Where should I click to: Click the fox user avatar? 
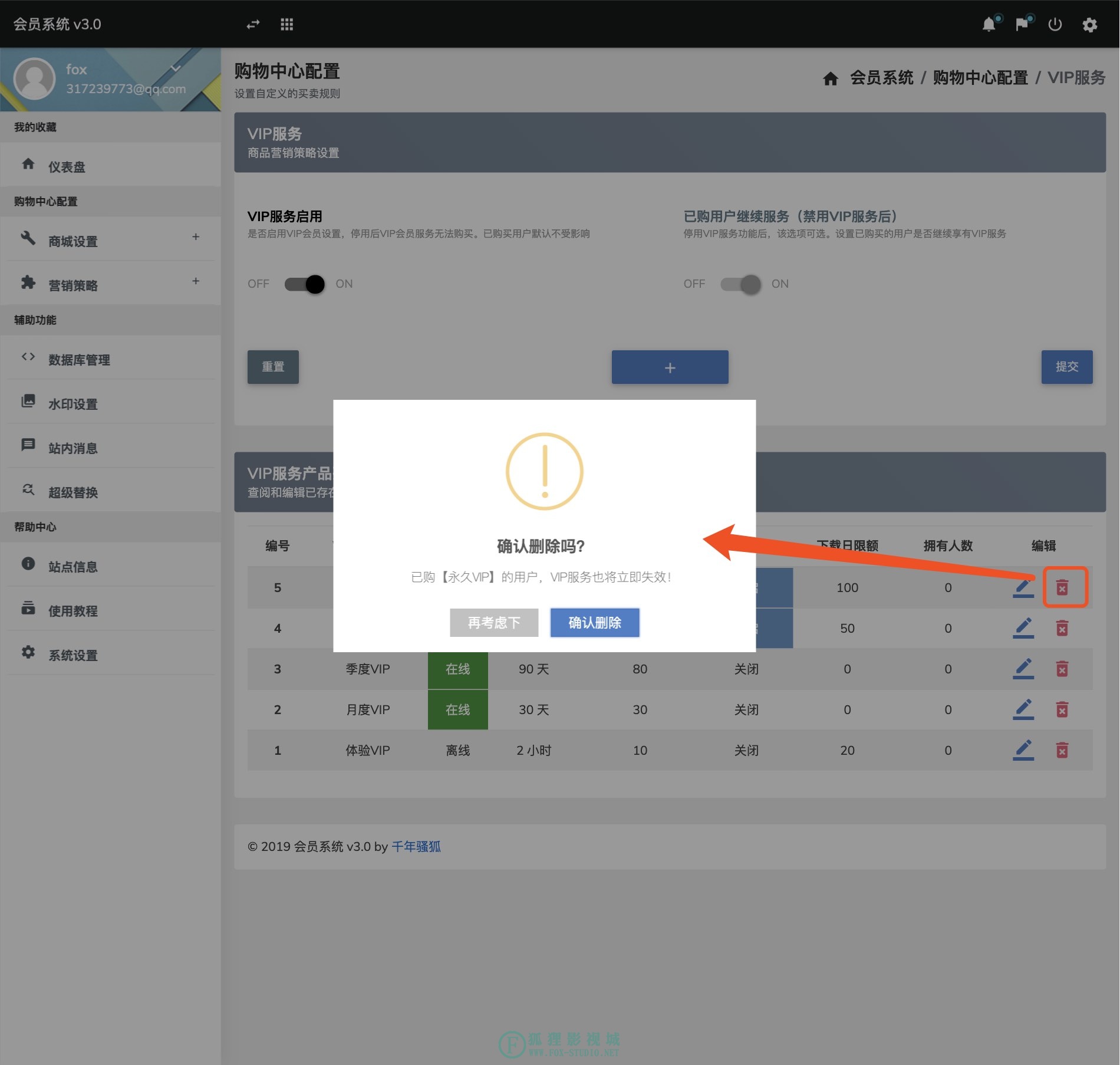tap(34, 78)
